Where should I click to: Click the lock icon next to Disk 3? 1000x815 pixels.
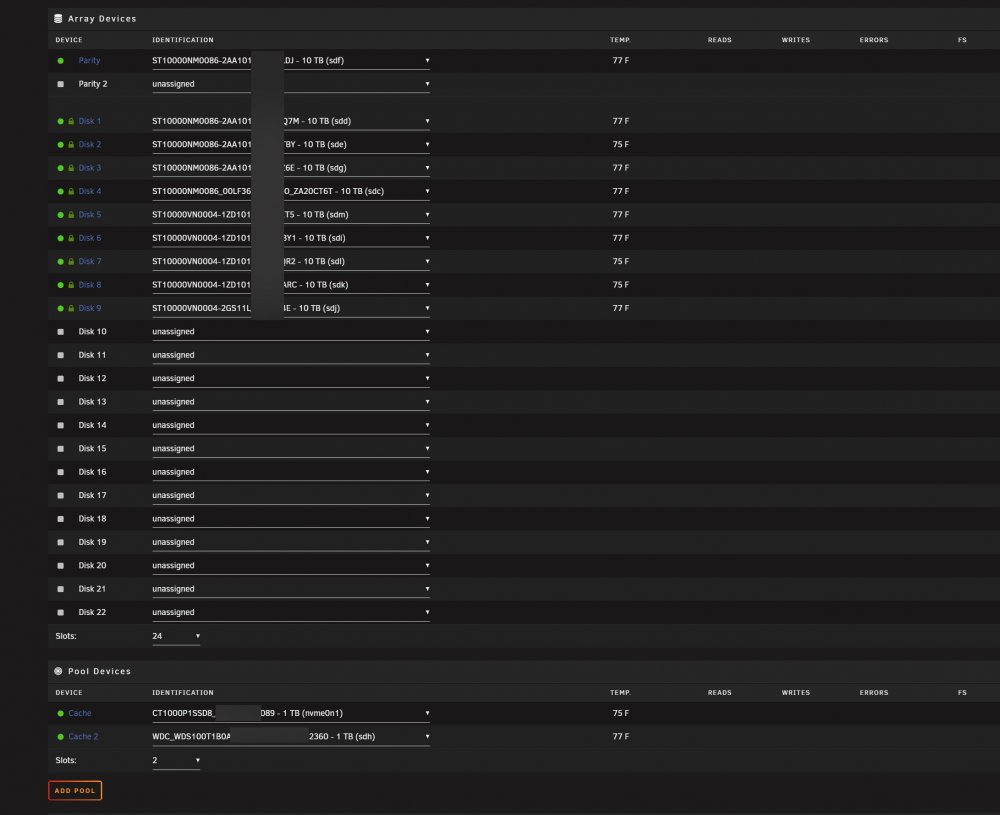(71, 168)
